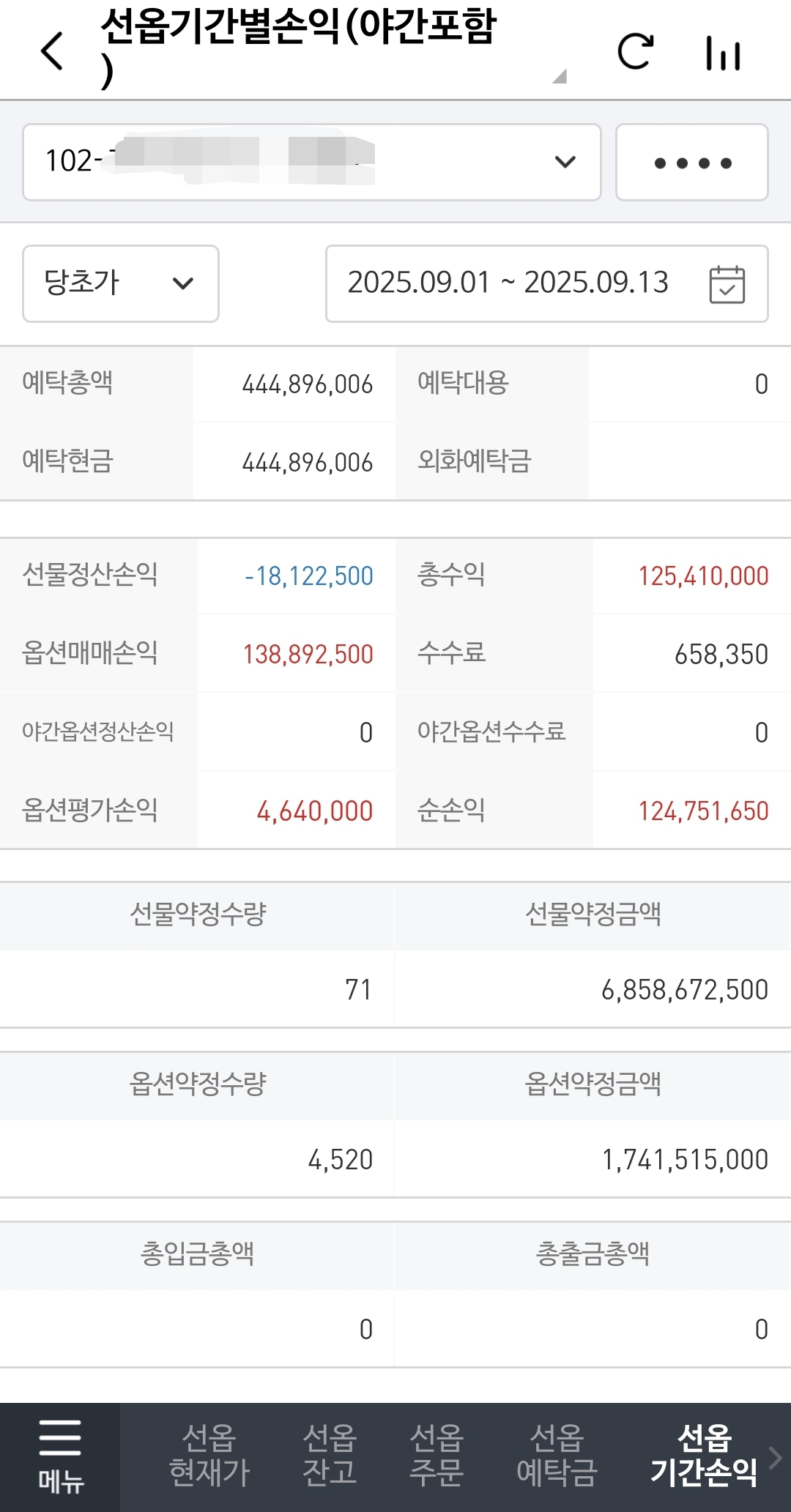The height and width of the screenshot is (1512, 791).
Task: Open the 당초가 dropdown
Action: tap(121, 283)
